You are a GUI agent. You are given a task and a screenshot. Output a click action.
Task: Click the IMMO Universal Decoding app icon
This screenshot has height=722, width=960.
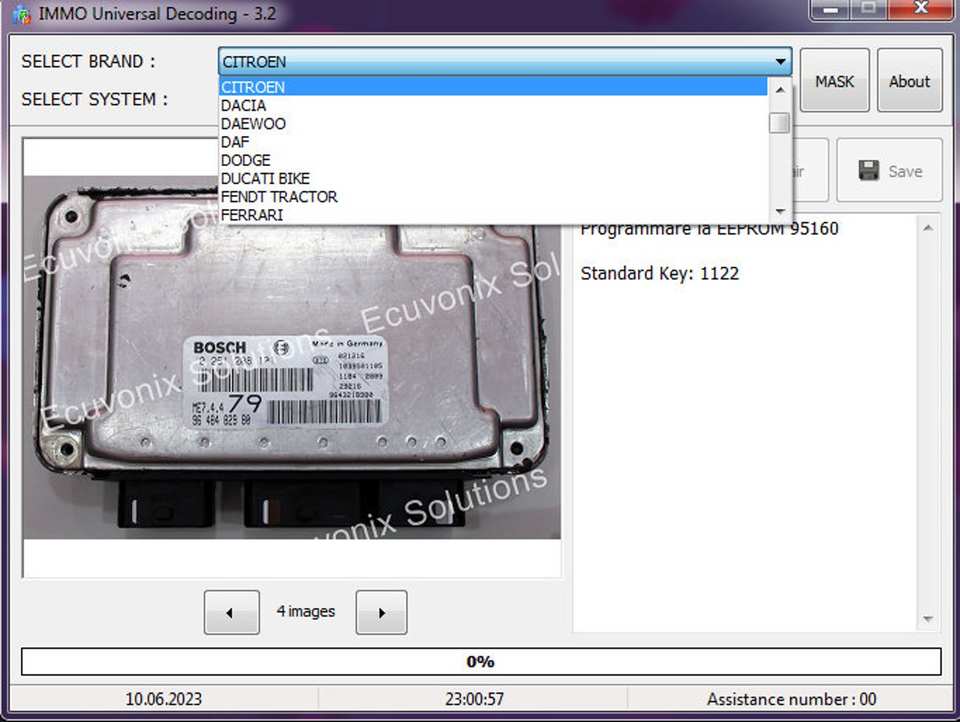coord(21,14)
